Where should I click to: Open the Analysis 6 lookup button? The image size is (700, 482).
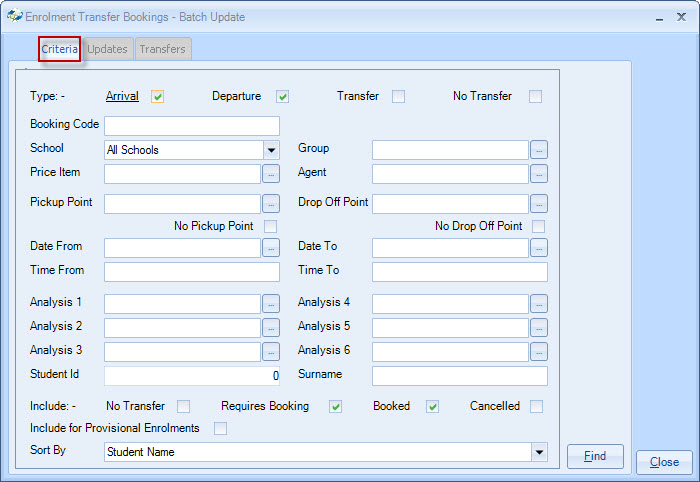pos(539,352)
